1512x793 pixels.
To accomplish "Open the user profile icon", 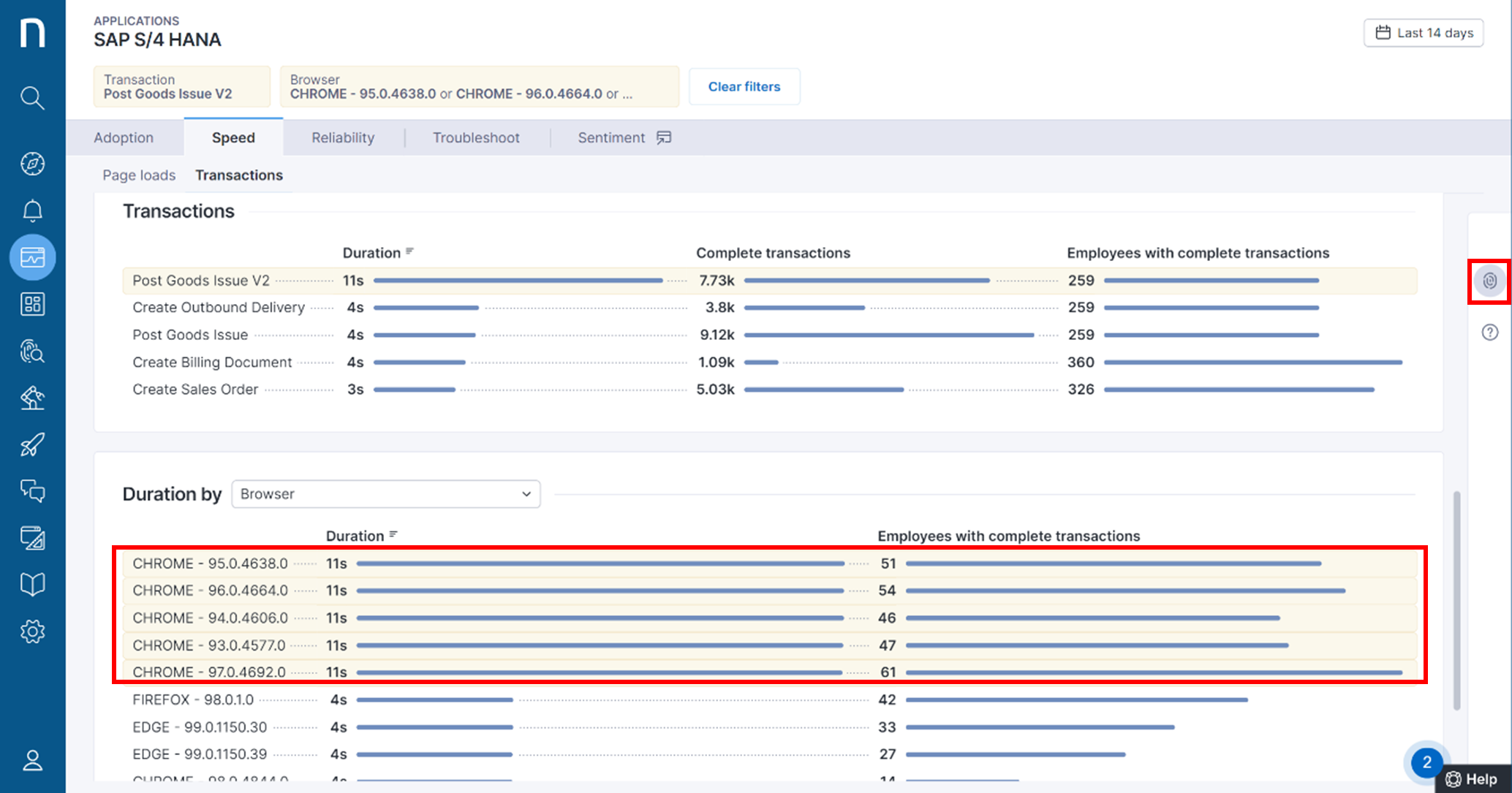I will [32, 761].
